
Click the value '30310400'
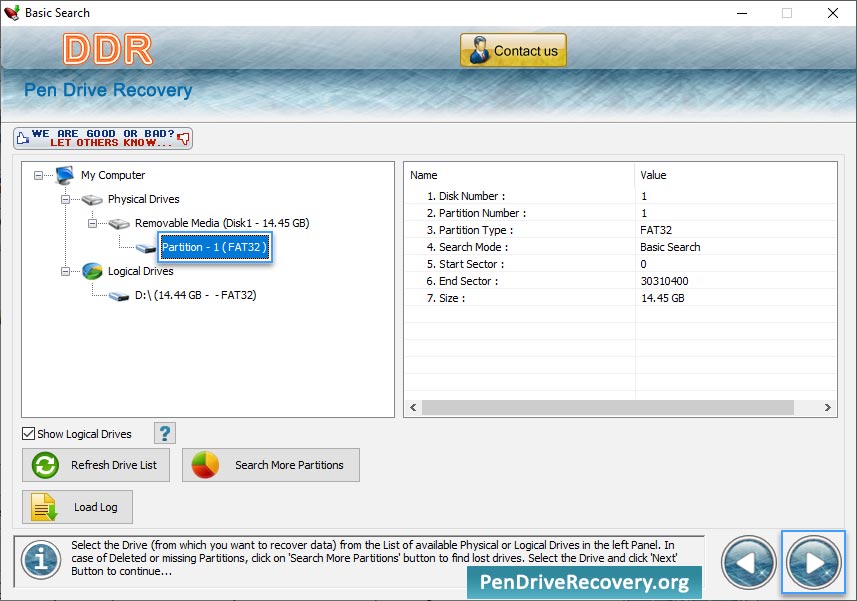pos(664,281)
